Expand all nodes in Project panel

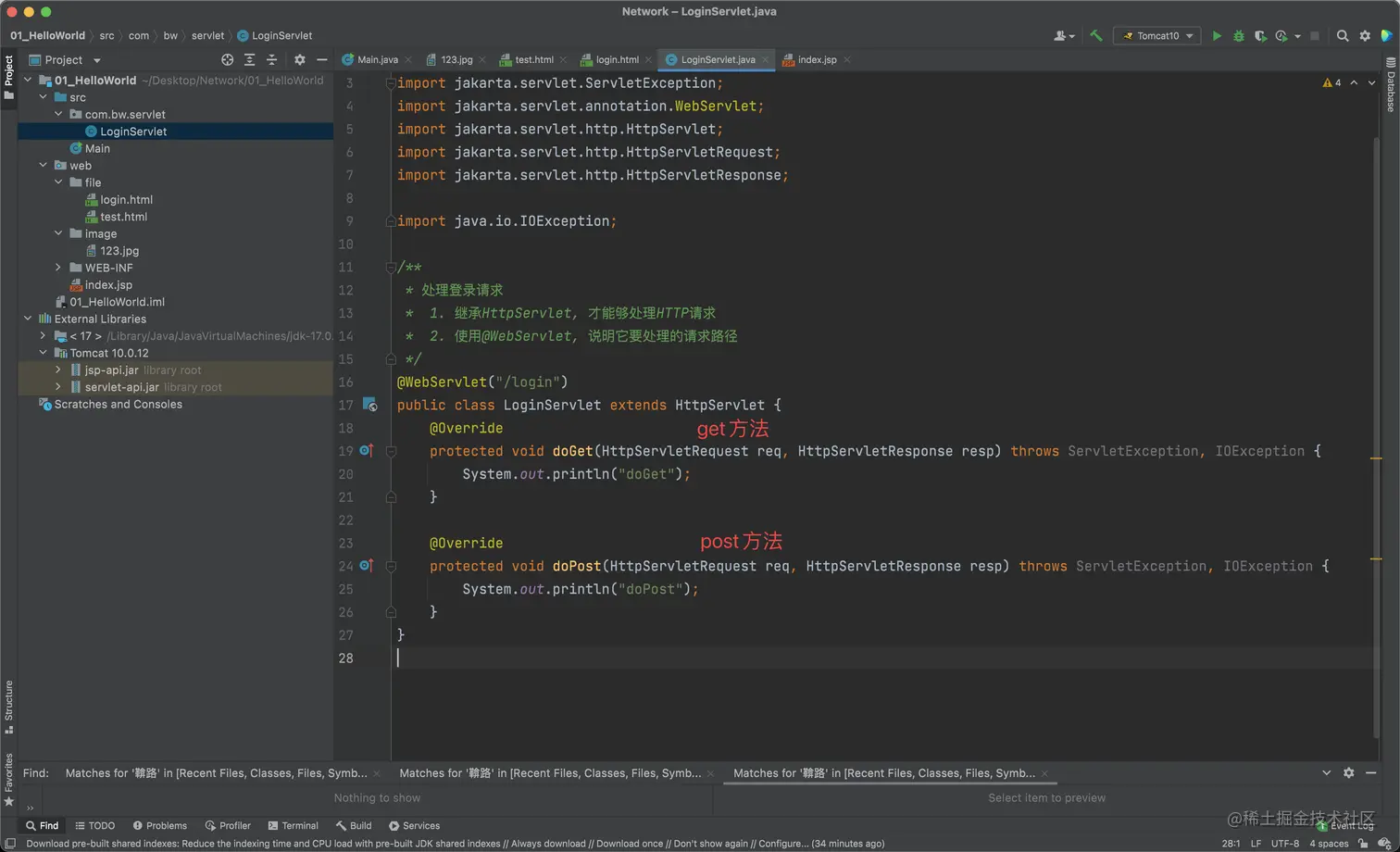tap(249, 59)
